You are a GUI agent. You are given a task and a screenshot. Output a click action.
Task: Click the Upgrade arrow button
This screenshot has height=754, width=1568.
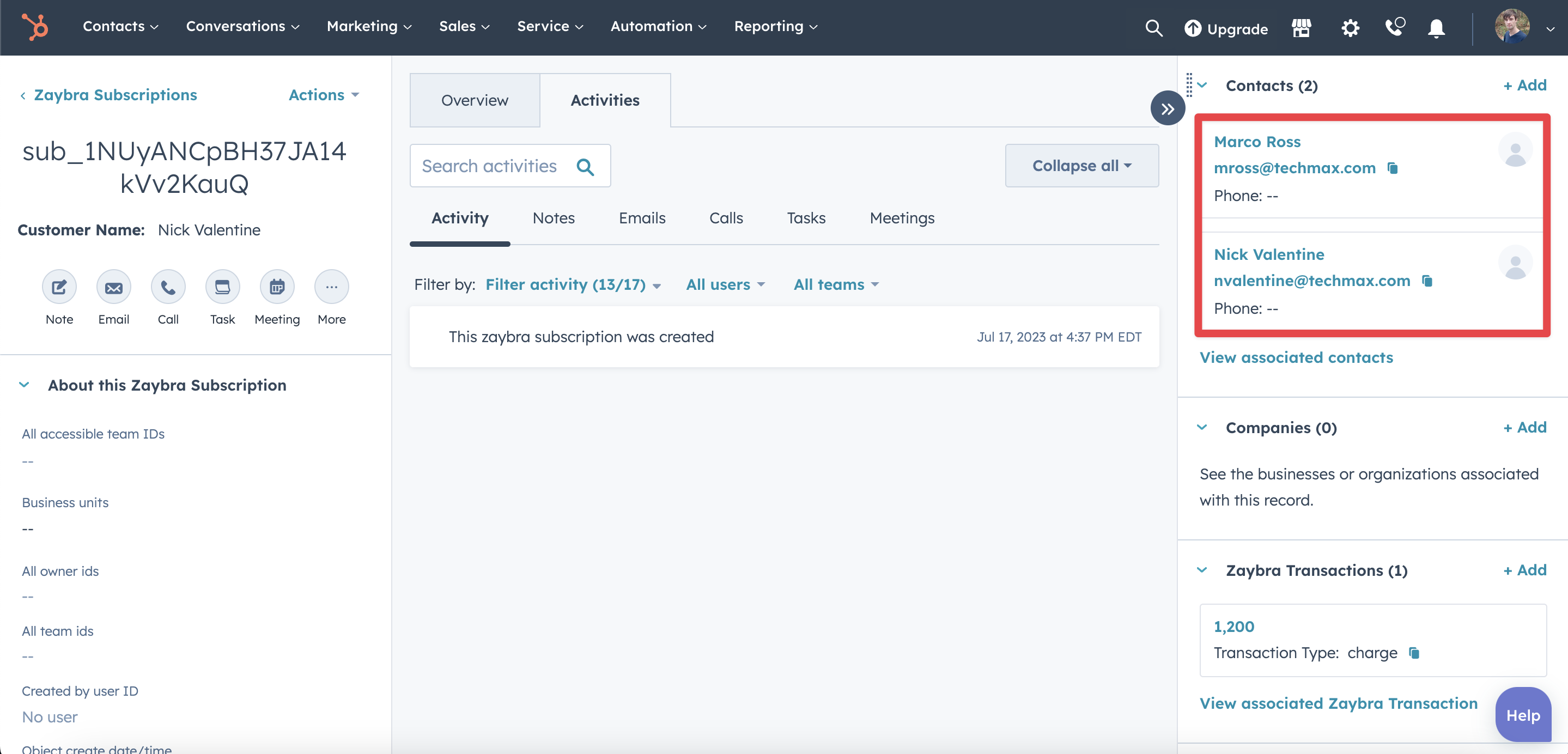pyautogui.click(x=1226, y=28)
